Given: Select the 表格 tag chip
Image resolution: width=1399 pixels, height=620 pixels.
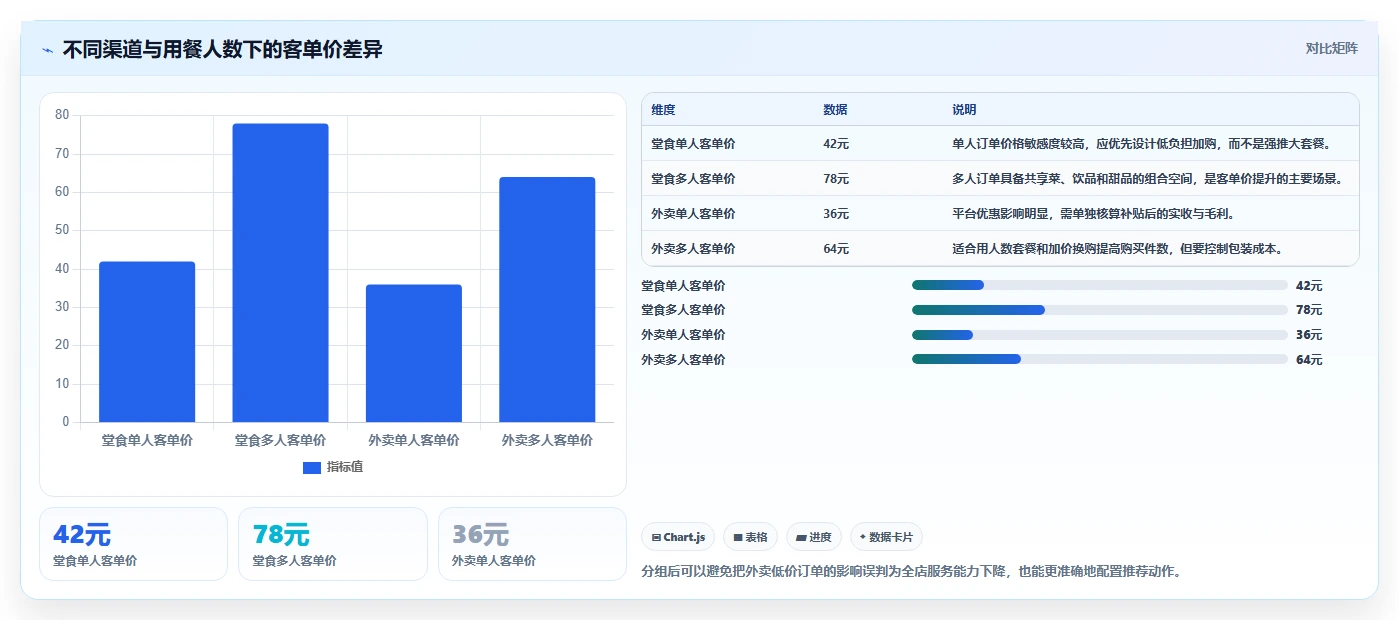Looking at the screenshot, I should click(x=750, y=537).
